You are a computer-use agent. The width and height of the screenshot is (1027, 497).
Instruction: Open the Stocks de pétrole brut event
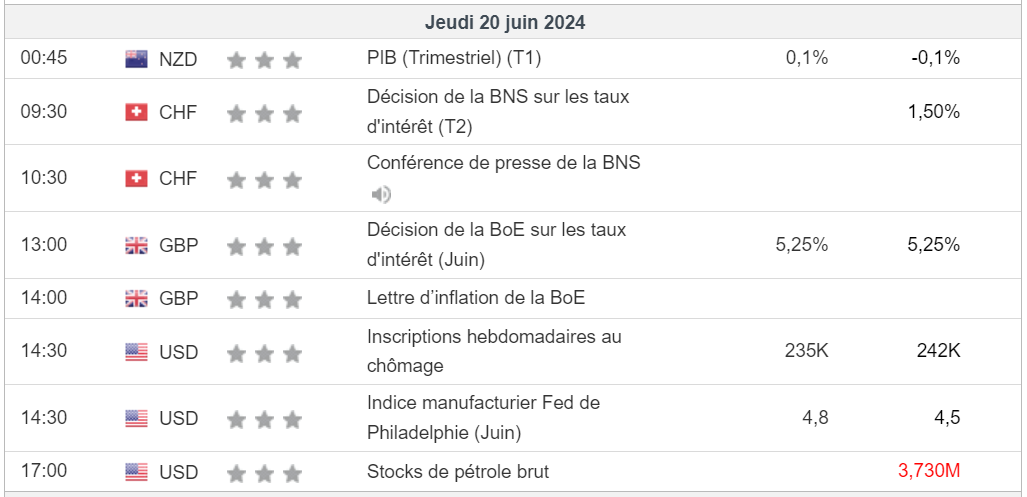click(458, 471)
